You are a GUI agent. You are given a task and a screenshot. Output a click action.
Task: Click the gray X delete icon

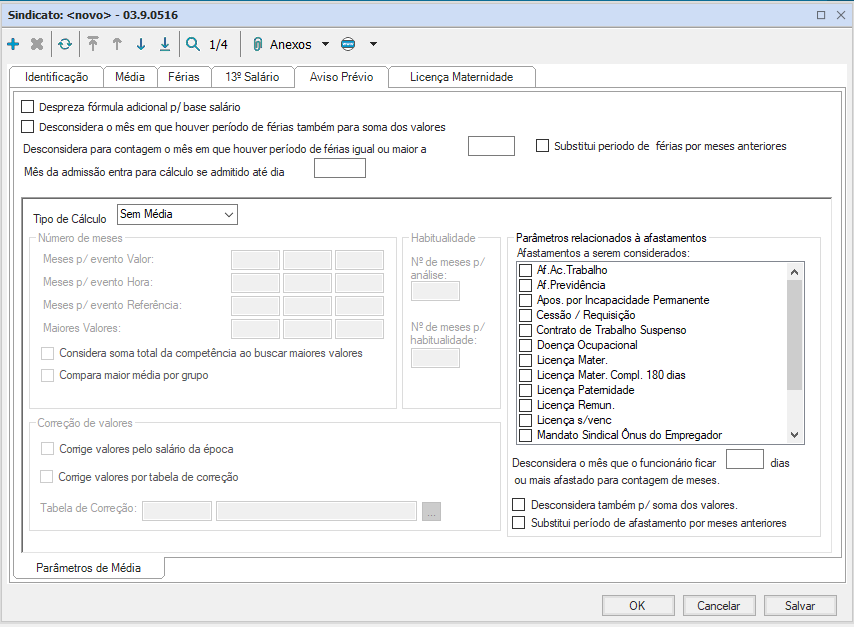(37, 44)
